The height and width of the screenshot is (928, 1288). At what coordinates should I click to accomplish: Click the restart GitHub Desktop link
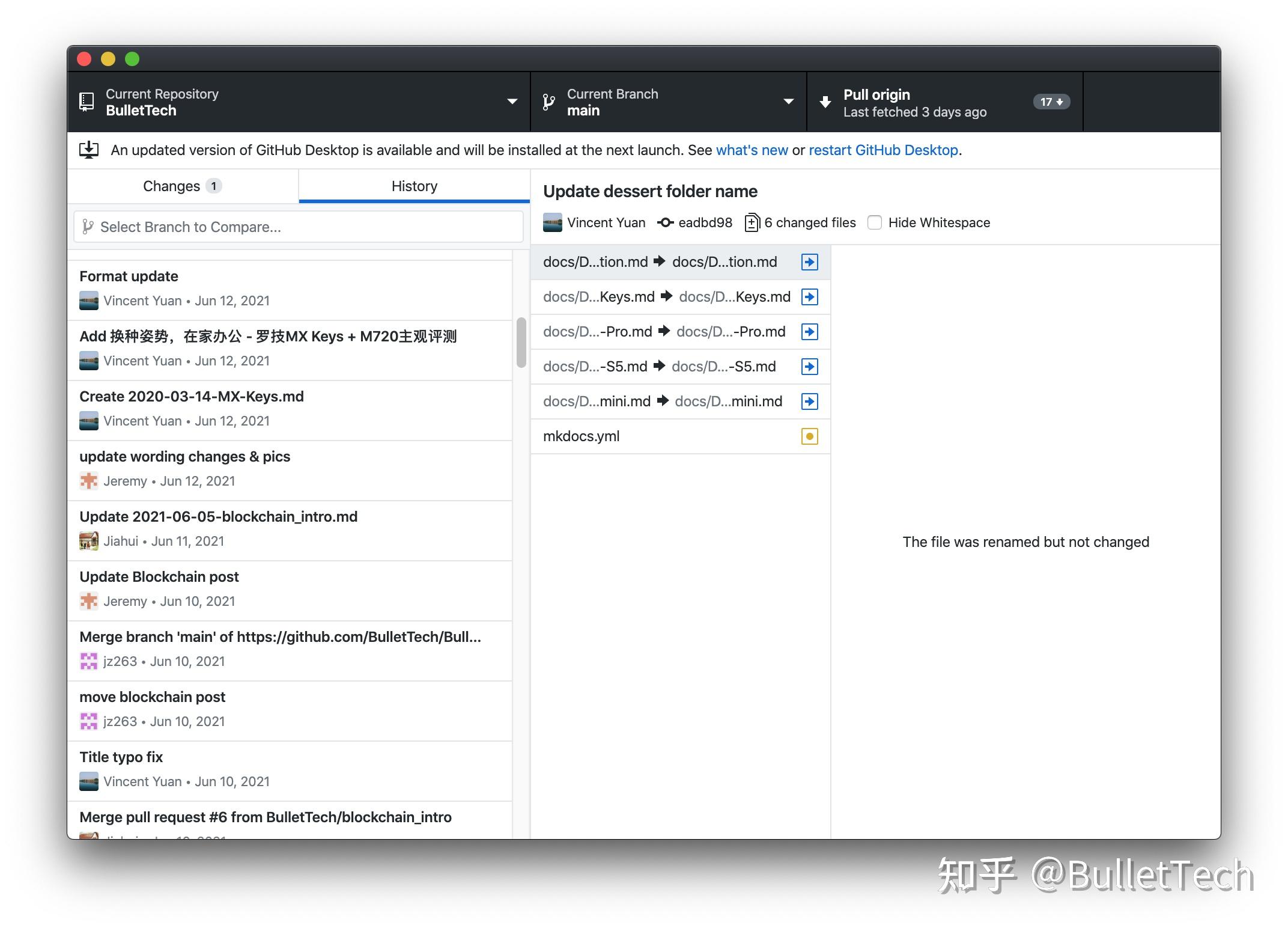[883, 150]
